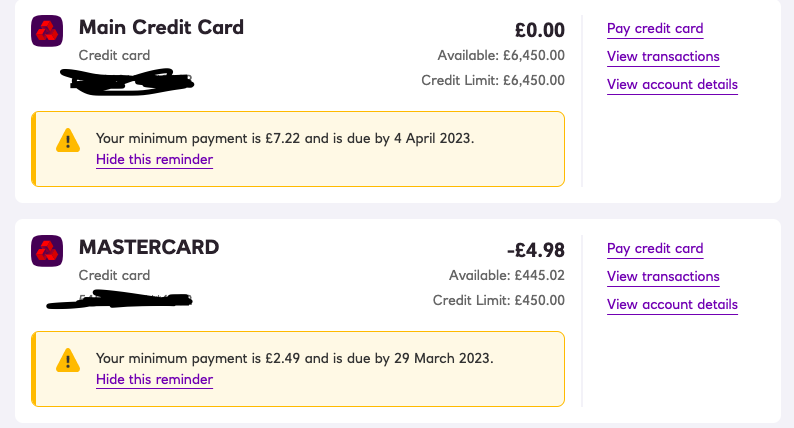
Task: View account details for Main Credit Card
Action: pos(672,84)
